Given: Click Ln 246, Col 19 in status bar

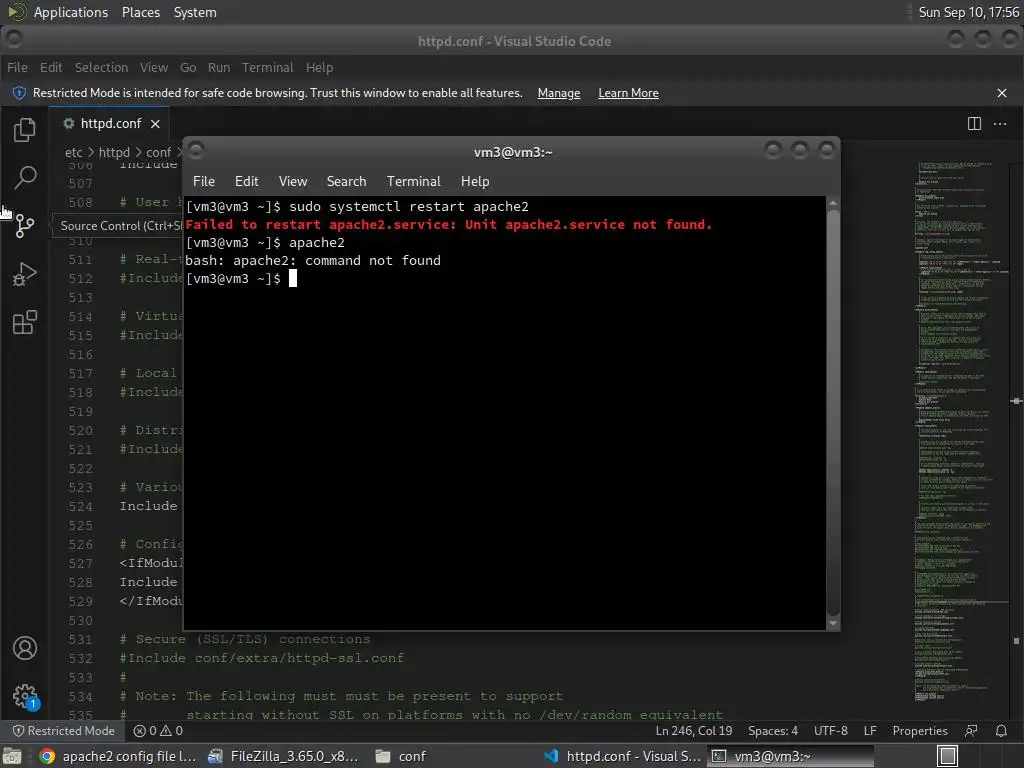Looking at the screenshot, I should [x=694, y=731].
